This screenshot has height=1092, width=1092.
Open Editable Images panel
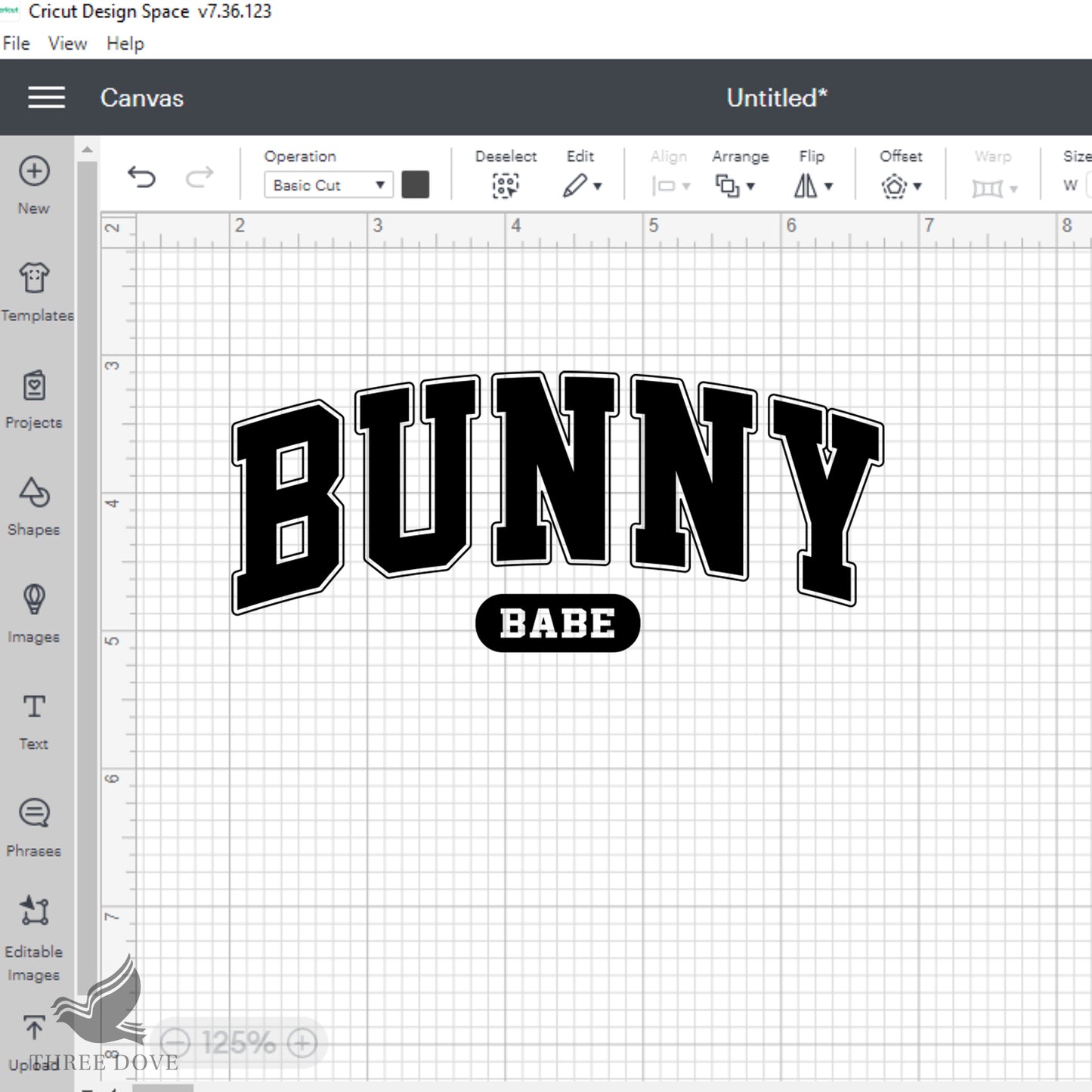coord(34,911)
